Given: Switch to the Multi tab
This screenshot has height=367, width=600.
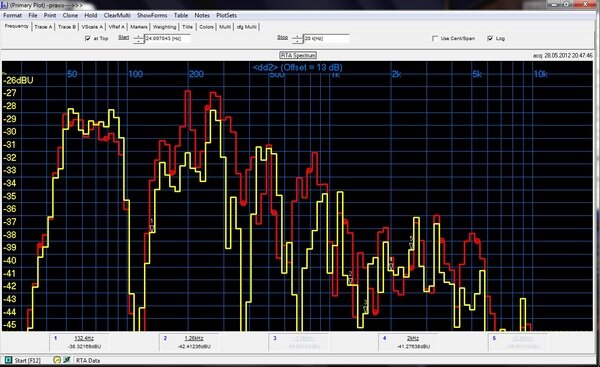Looking at the screenshot, I should click(x=225, y=27).
